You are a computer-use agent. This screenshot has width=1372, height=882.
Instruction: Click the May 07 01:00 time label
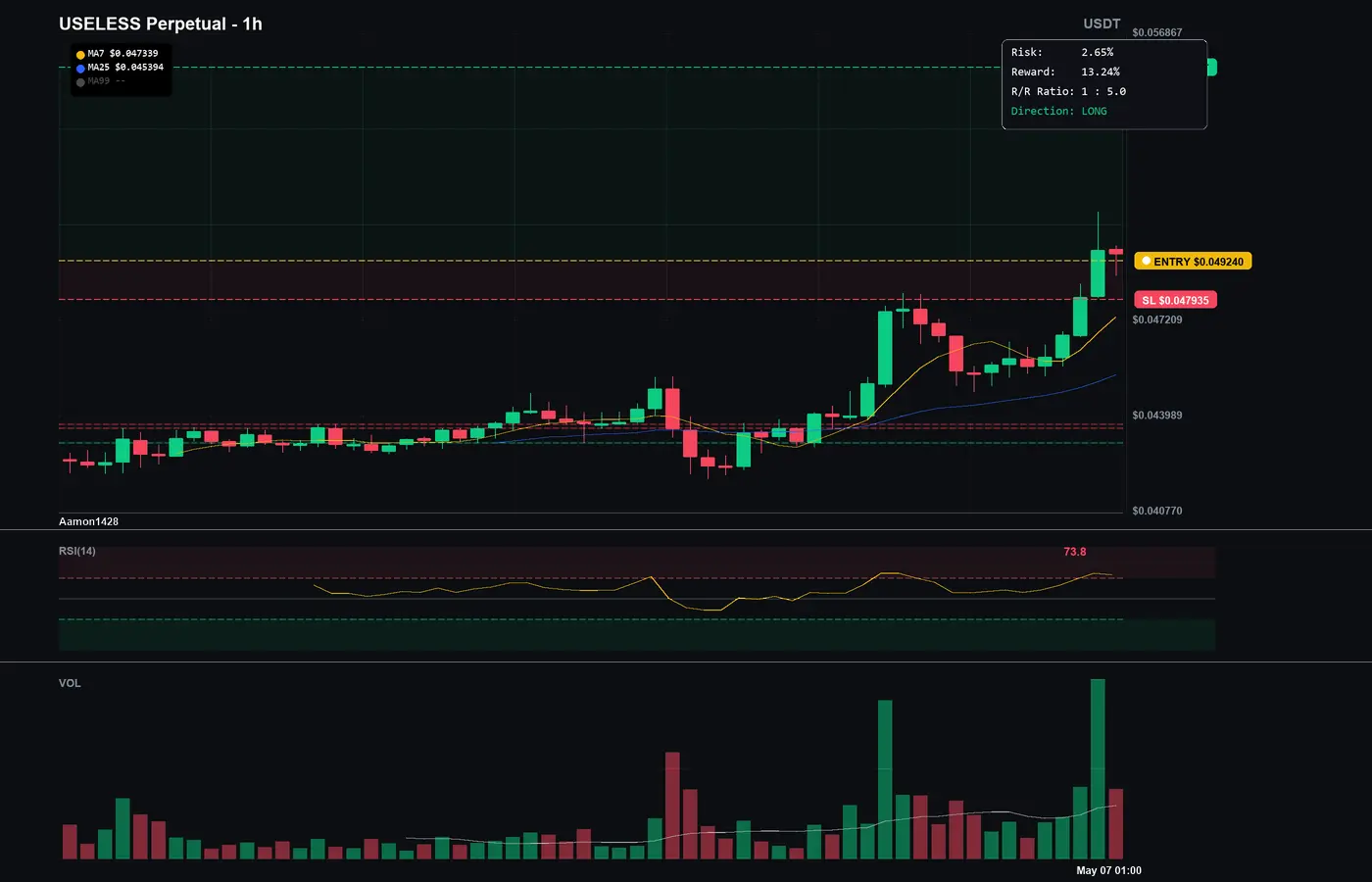point(1108,870)
